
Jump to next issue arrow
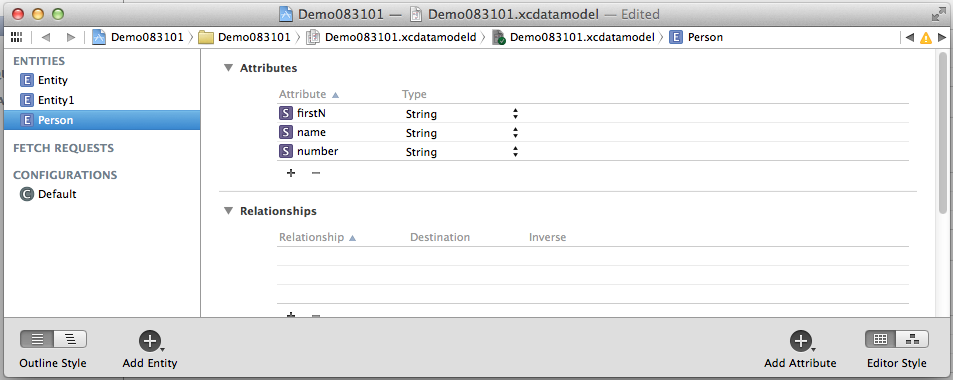pyautogui.click(x=942, y=38)
